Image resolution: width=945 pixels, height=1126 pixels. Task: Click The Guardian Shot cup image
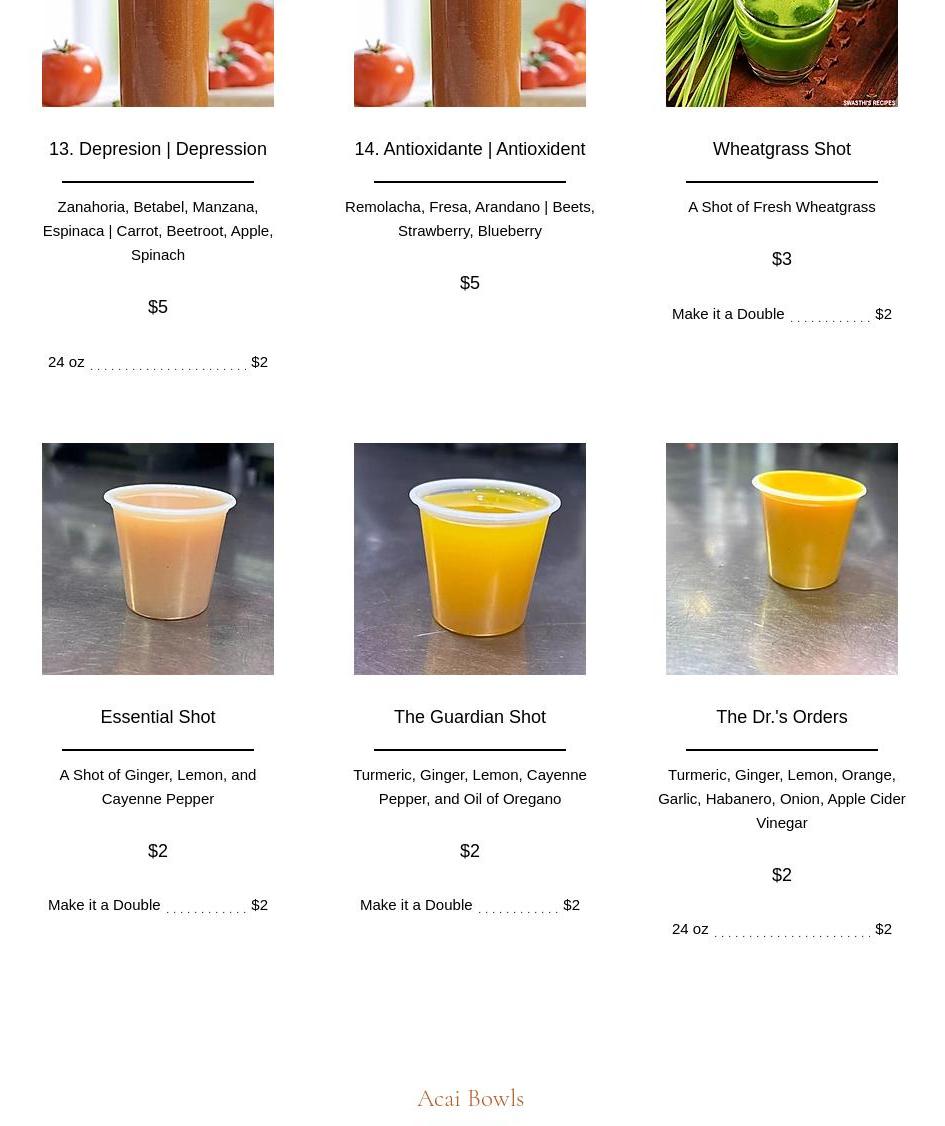470,559
